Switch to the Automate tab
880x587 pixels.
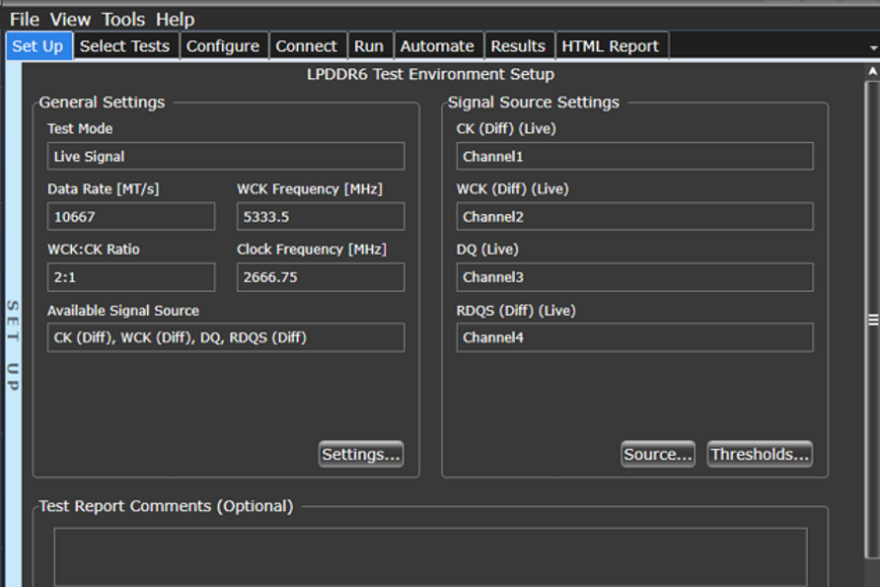click(x=437, y=46)
